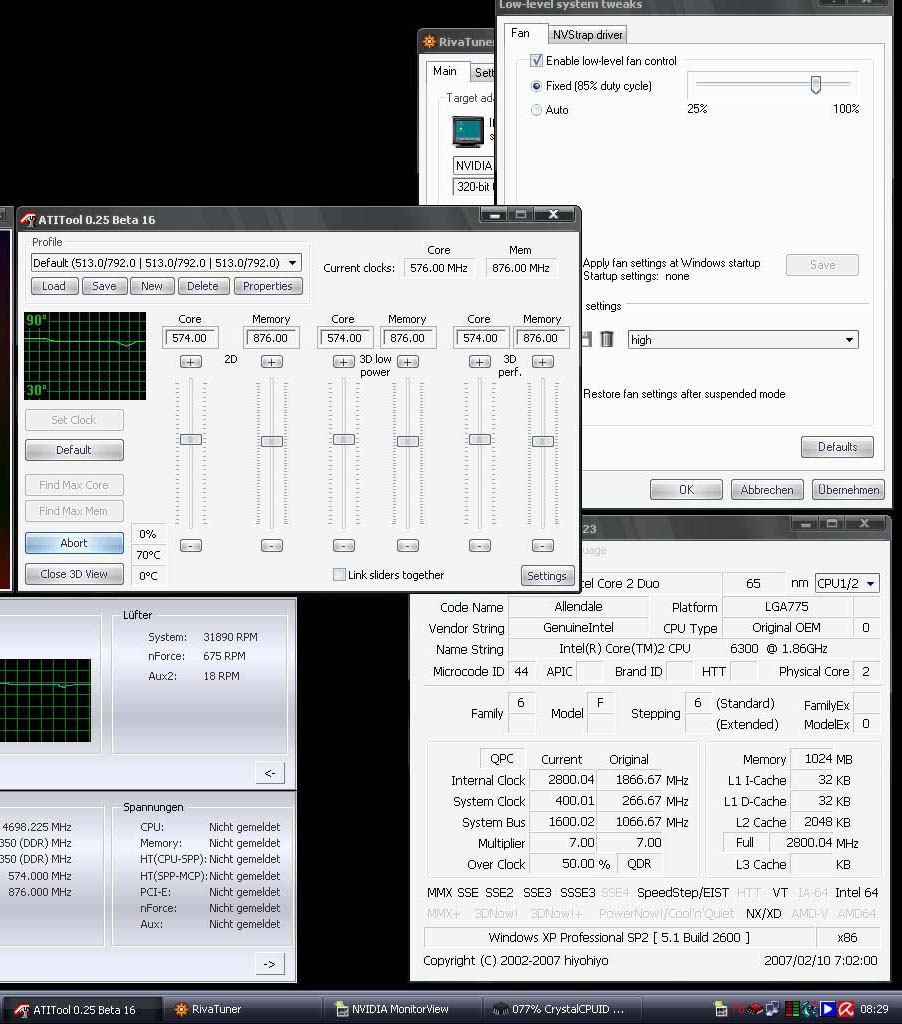Click right arrow button in Spannungen panel

click(270, 964)
